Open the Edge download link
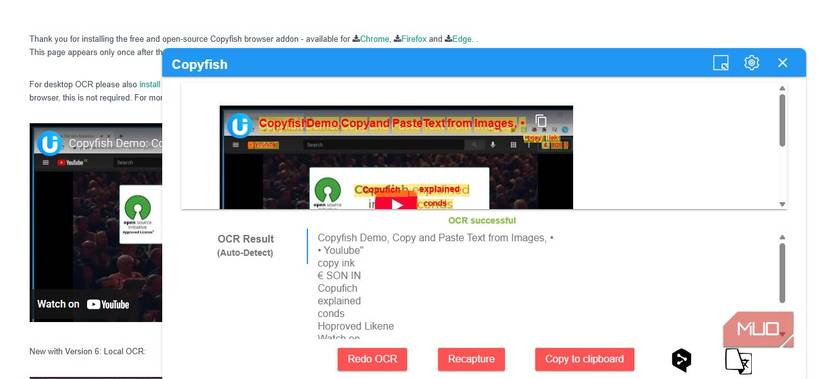The image size is (825, 379). point(462,39)
